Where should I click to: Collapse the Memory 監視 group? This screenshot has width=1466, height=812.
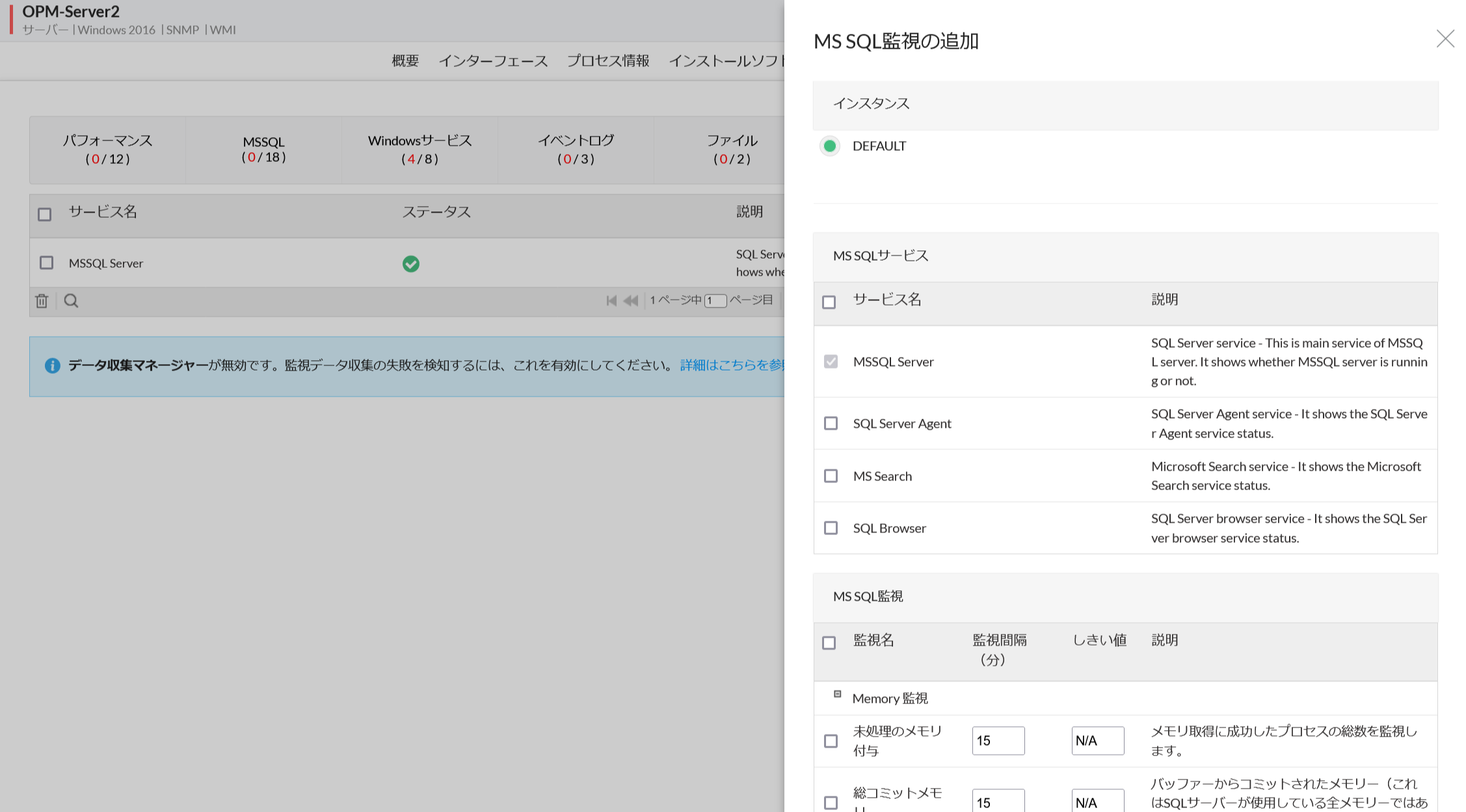pyautogui.click(x=837, y=694)
